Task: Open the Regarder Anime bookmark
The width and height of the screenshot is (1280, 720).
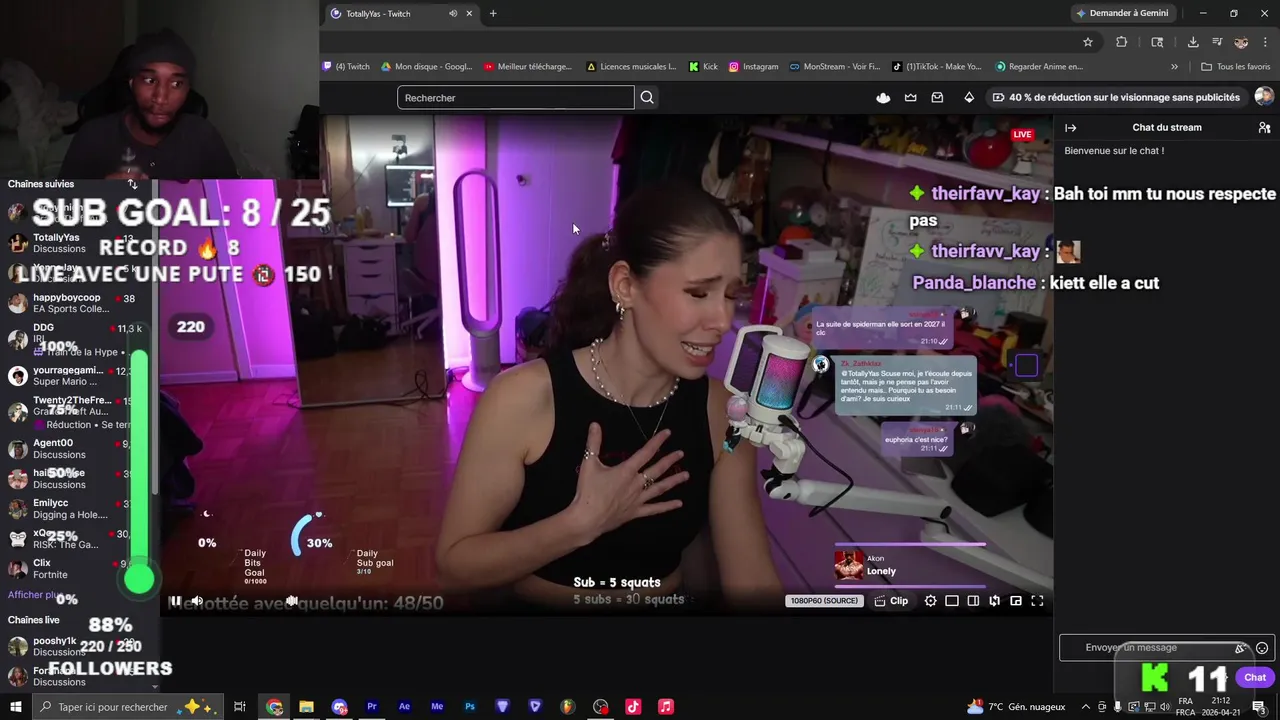Action: (x=1039, y=67)
